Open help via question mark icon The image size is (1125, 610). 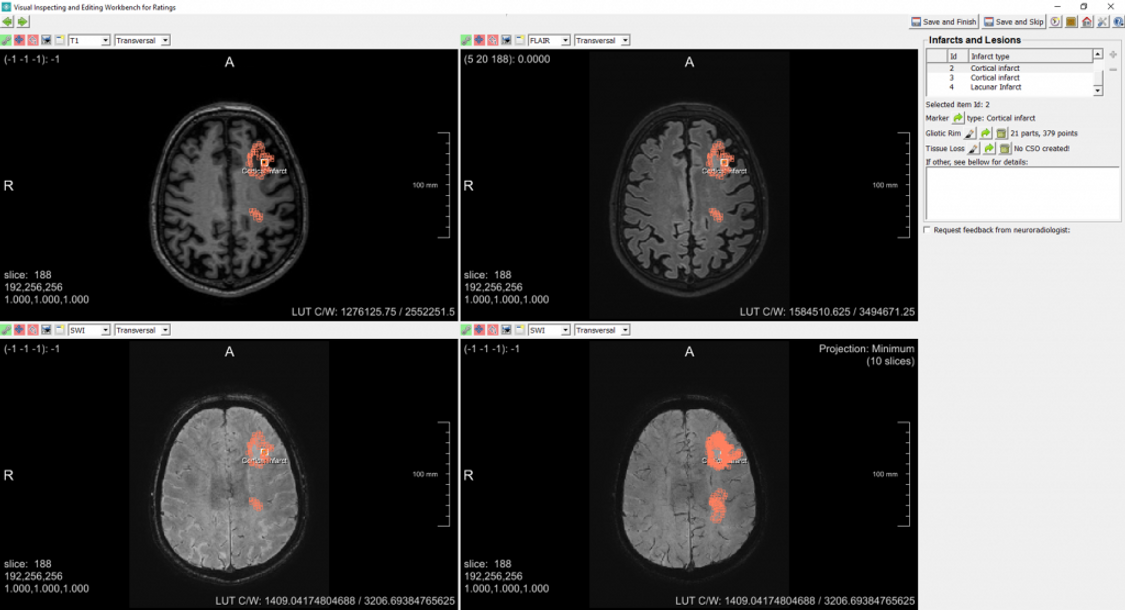[1118, 22]
